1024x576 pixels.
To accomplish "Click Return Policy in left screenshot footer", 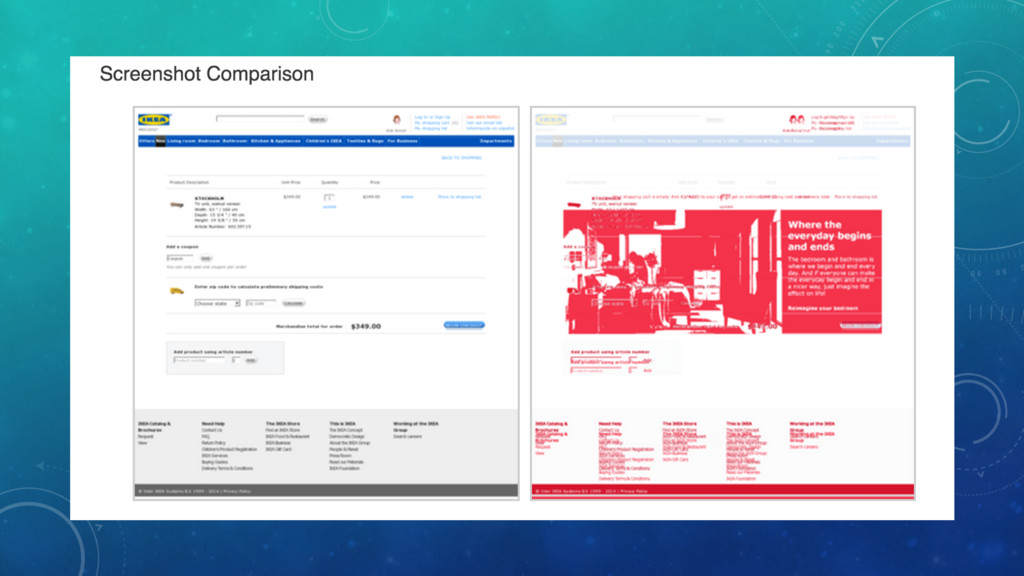I will [214, 443].
